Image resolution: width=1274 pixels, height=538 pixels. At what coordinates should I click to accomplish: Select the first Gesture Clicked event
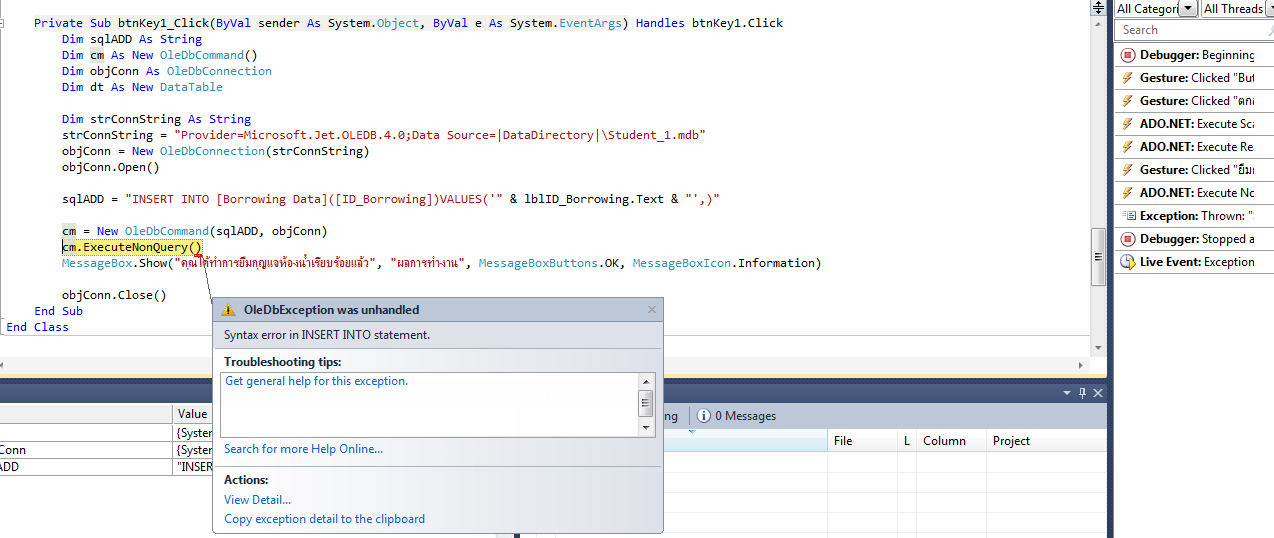[1194, 78]
